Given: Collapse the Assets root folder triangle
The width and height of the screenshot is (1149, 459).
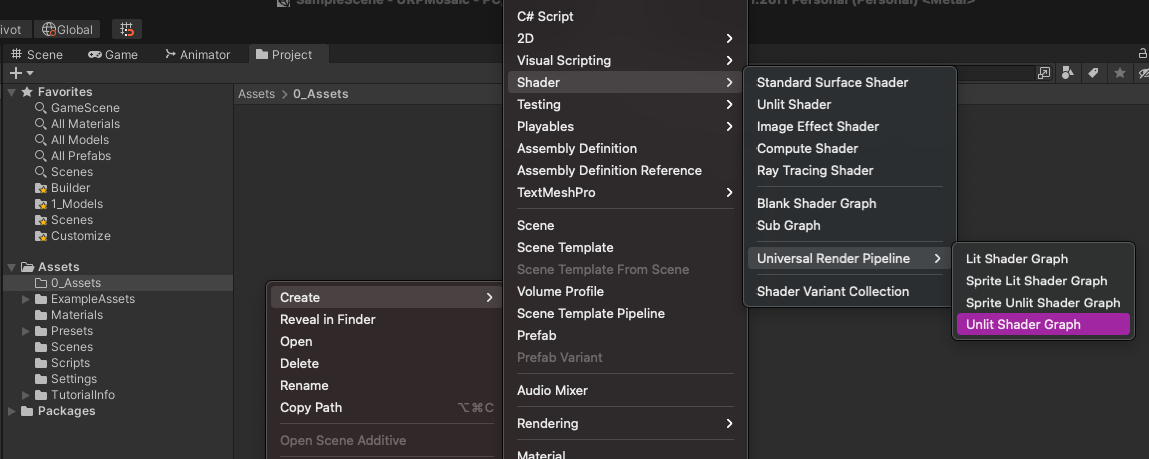Looking at the screenshot, I should (x=12, y=267).
